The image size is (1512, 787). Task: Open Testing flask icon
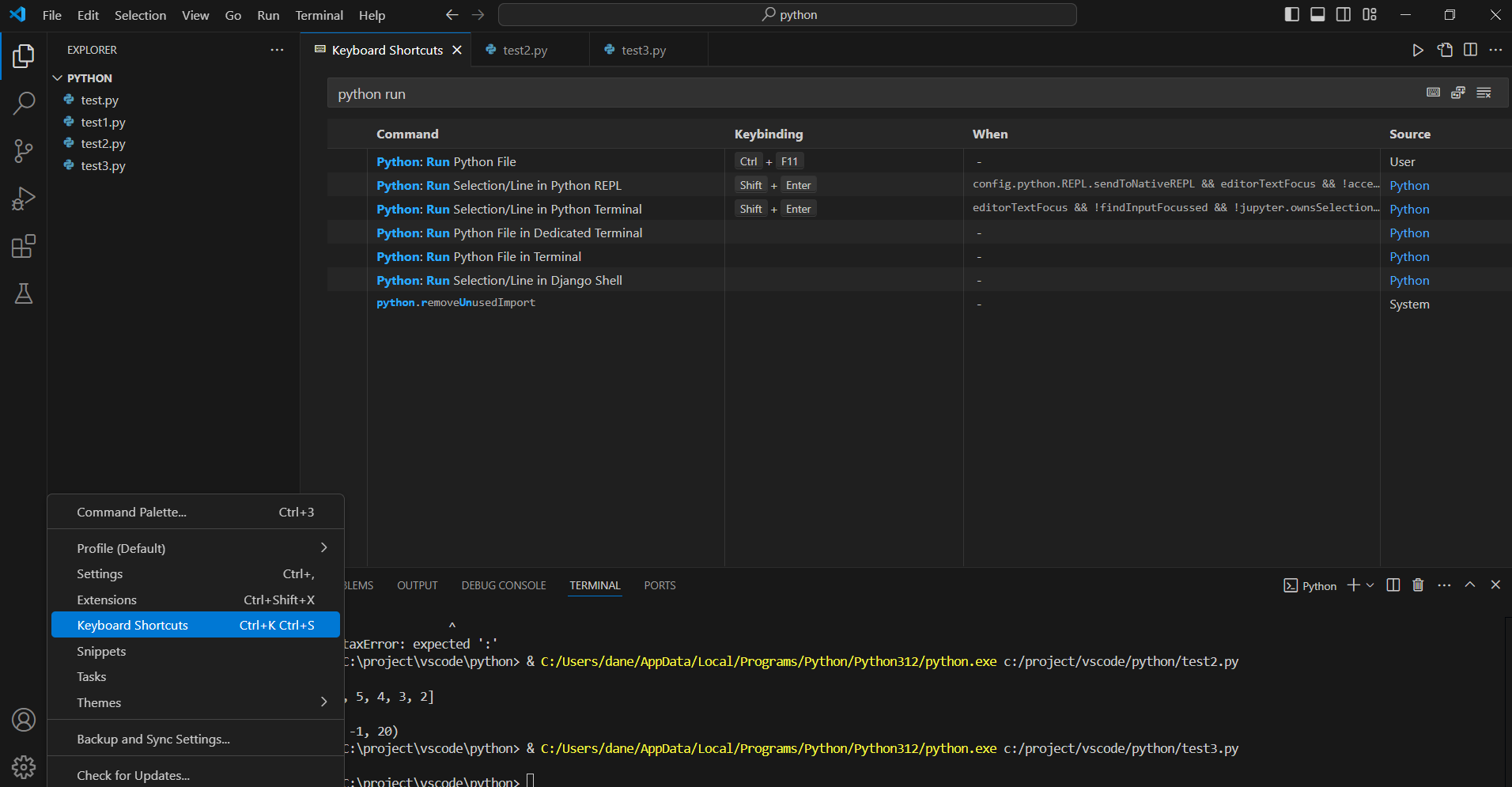(24, 293)
